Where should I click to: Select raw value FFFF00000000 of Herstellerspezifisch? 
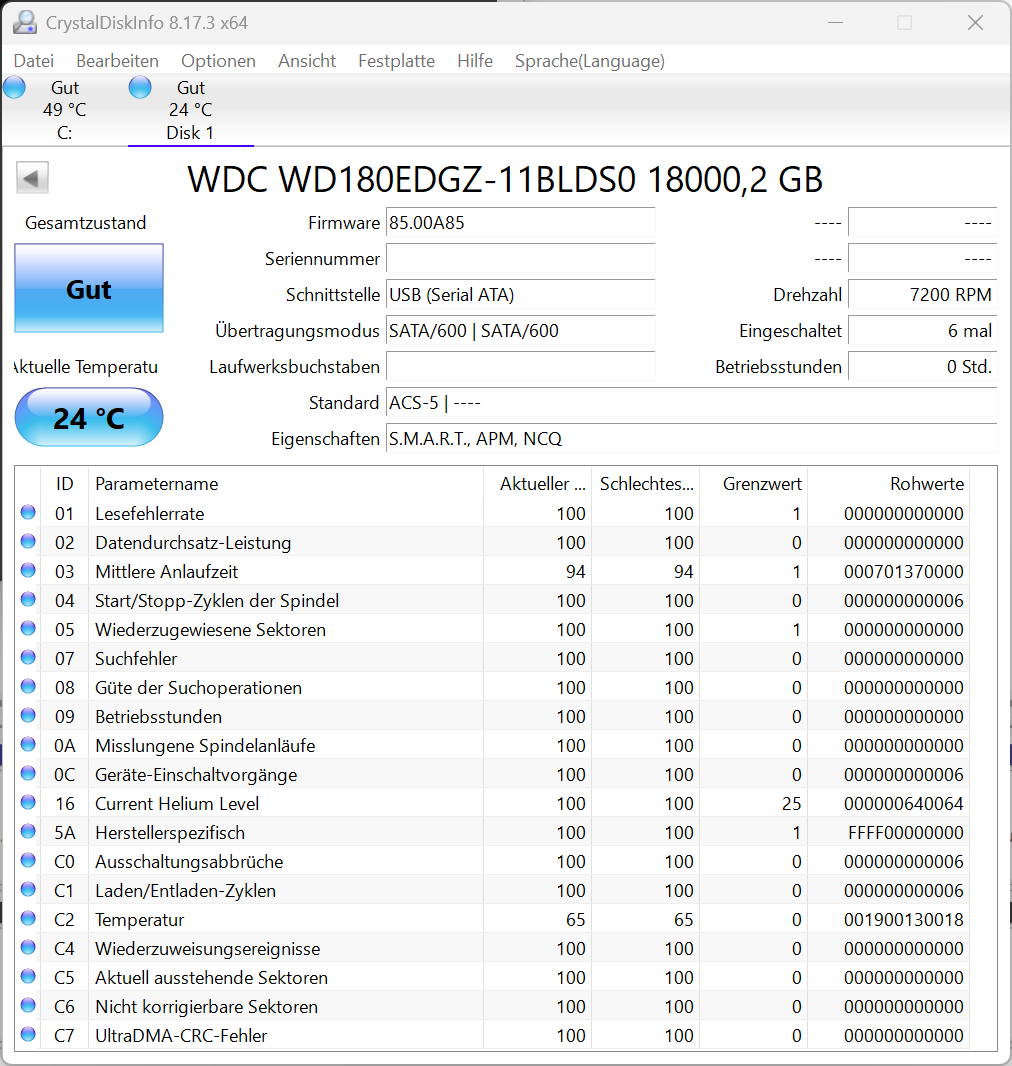coord(905,833)
